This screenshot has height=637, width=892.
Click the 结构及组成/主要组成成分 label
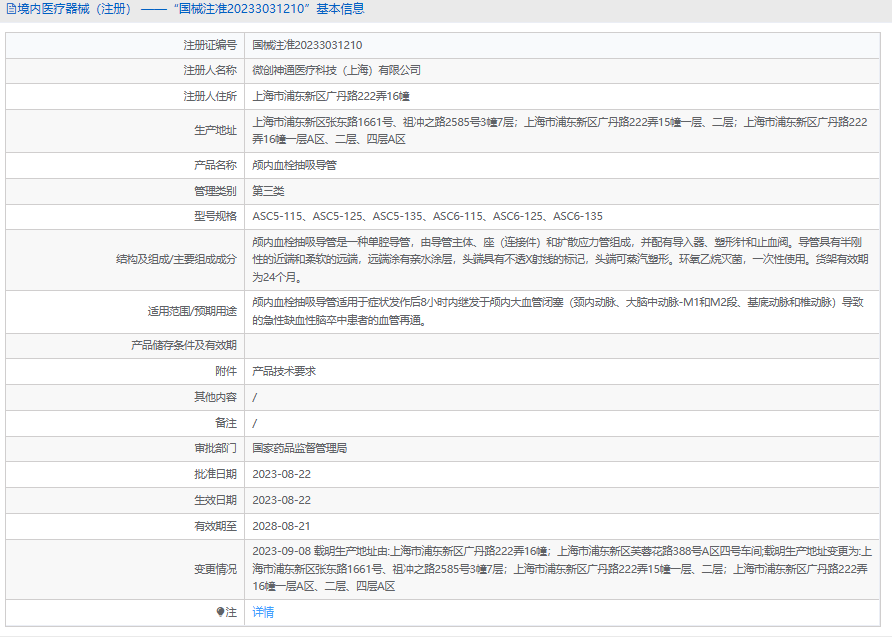(x=176, y=259)
